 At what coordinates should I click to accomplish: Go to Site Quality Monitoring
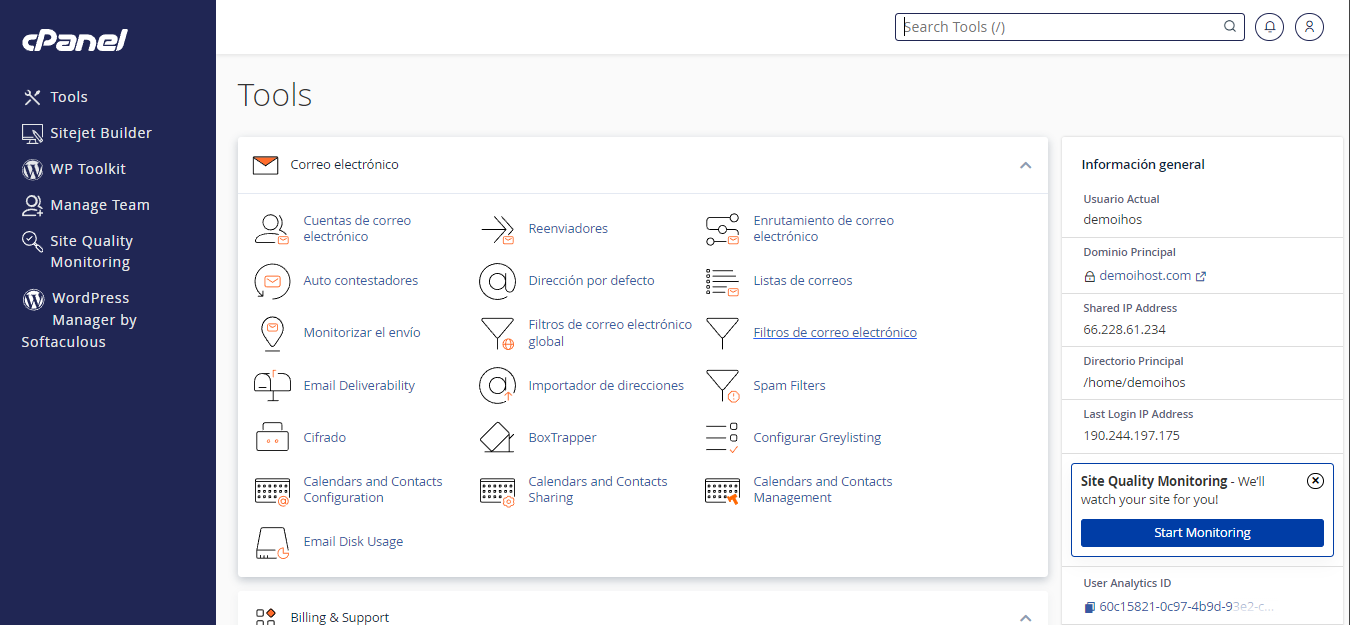(x=91, y=251)
